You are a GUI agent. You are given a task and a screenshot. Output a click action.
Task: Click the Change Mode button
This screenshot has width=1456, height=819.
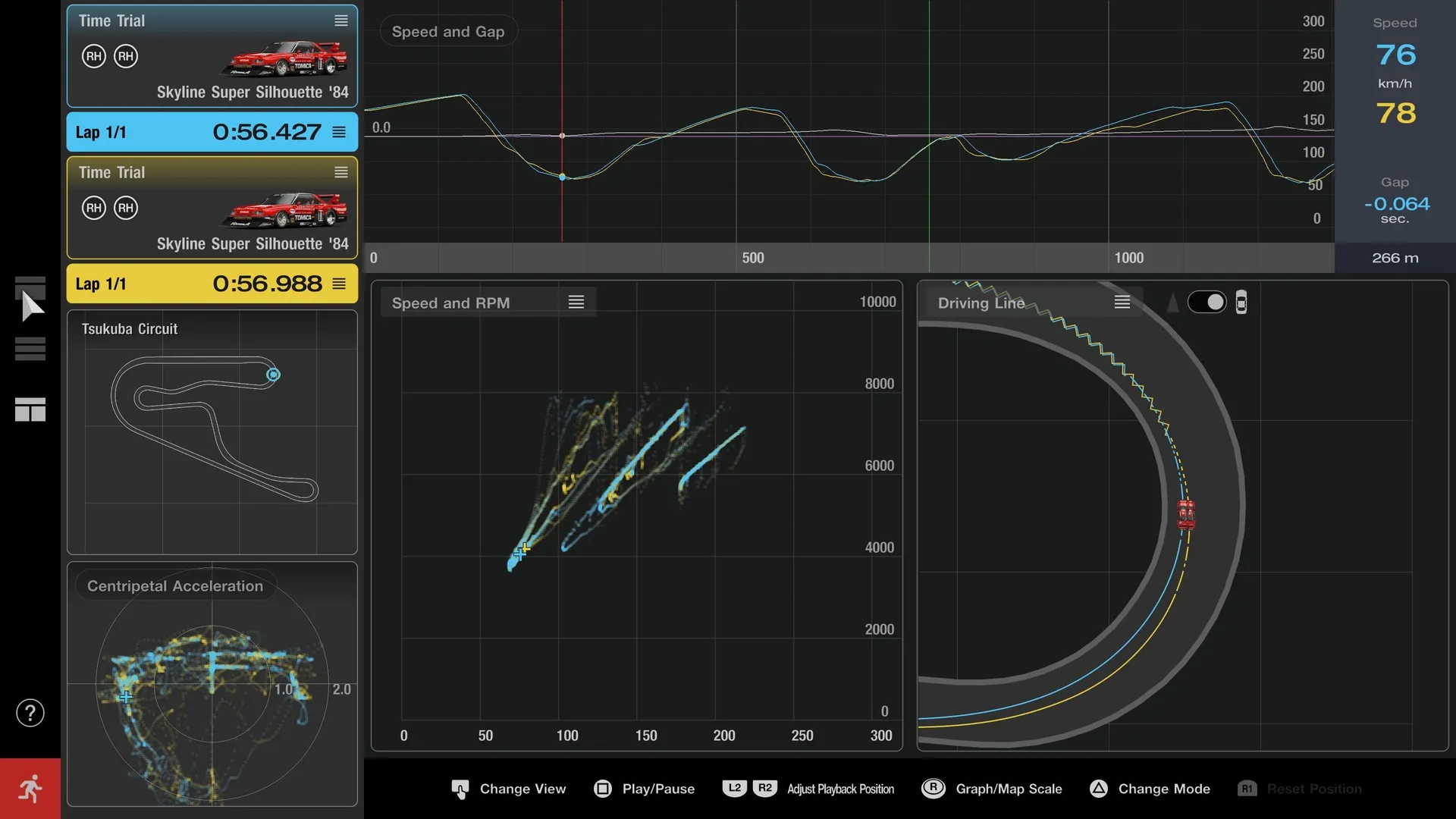click(1150, 789)
